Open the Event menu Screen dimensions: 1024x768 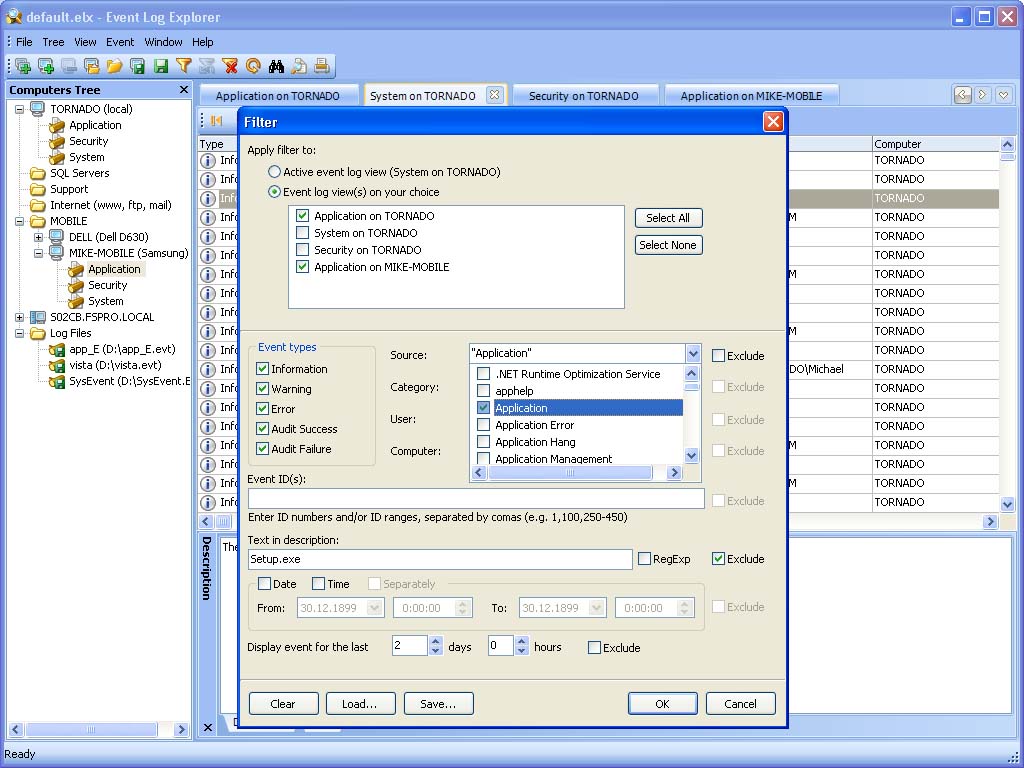[120, 42]
